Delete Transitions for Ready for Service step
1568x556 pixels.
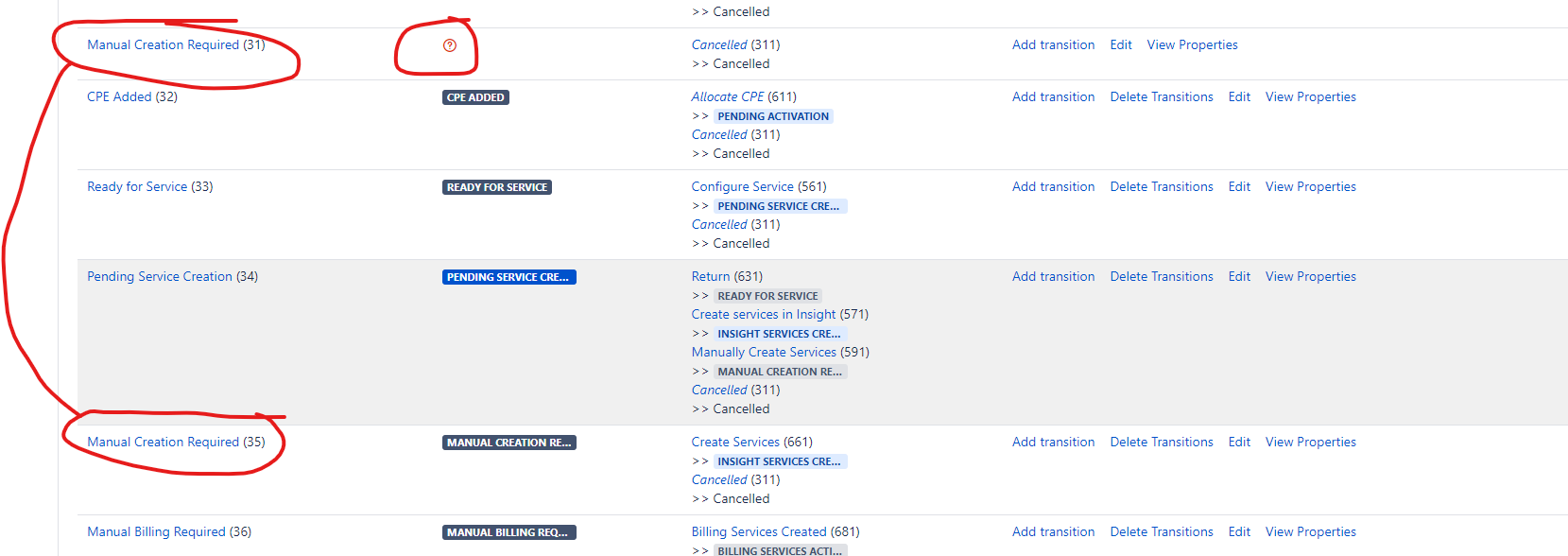coord(1162,186)
